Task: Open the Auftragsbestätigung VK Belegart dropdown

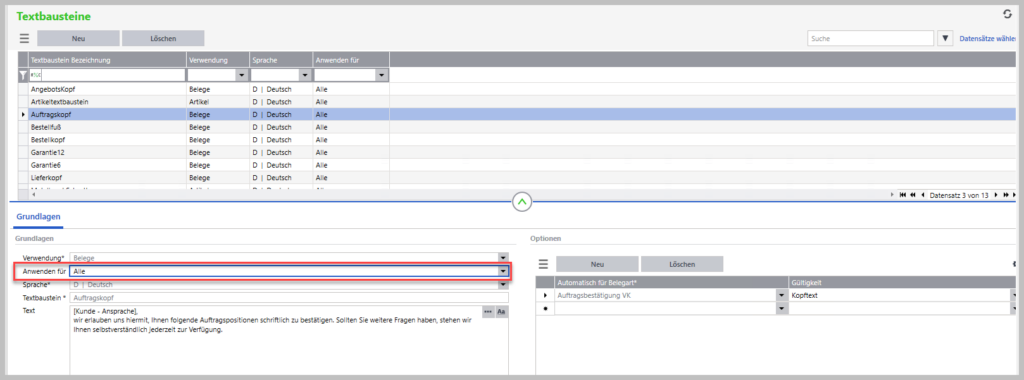Action: tap(782, 296)
